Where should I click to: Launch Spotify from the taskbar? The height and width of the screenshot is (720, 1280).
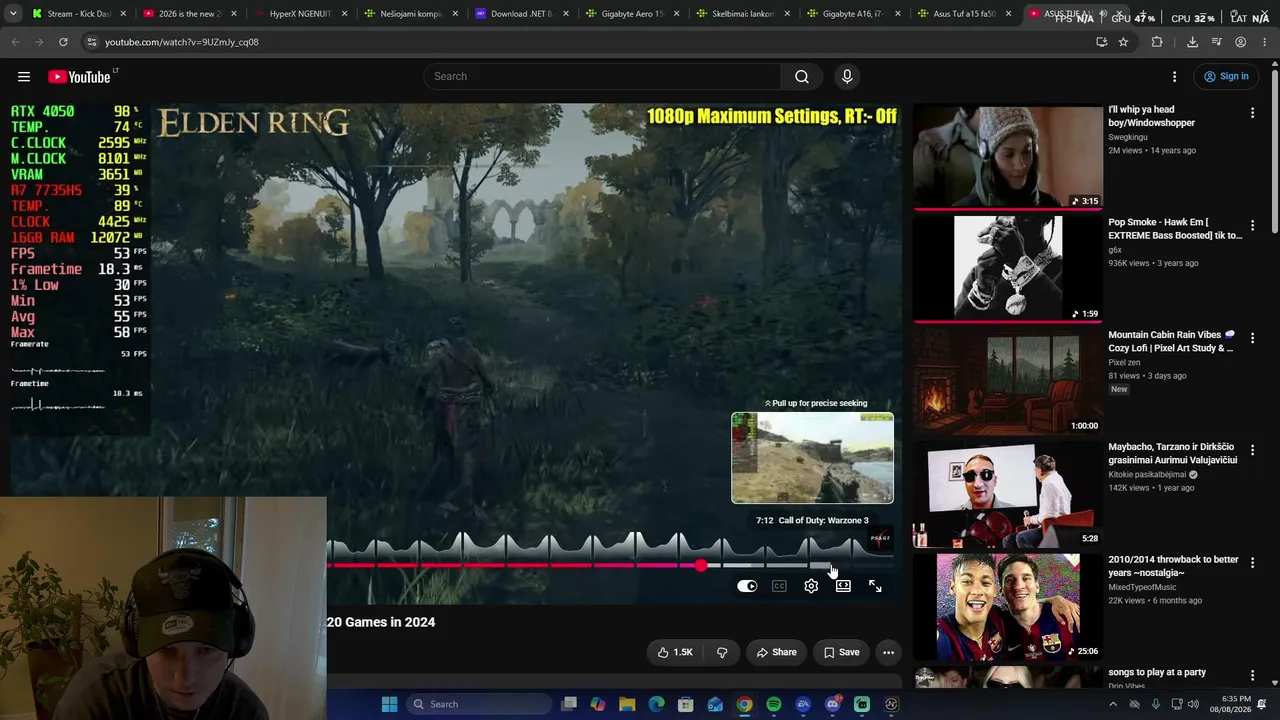point(774,704)
